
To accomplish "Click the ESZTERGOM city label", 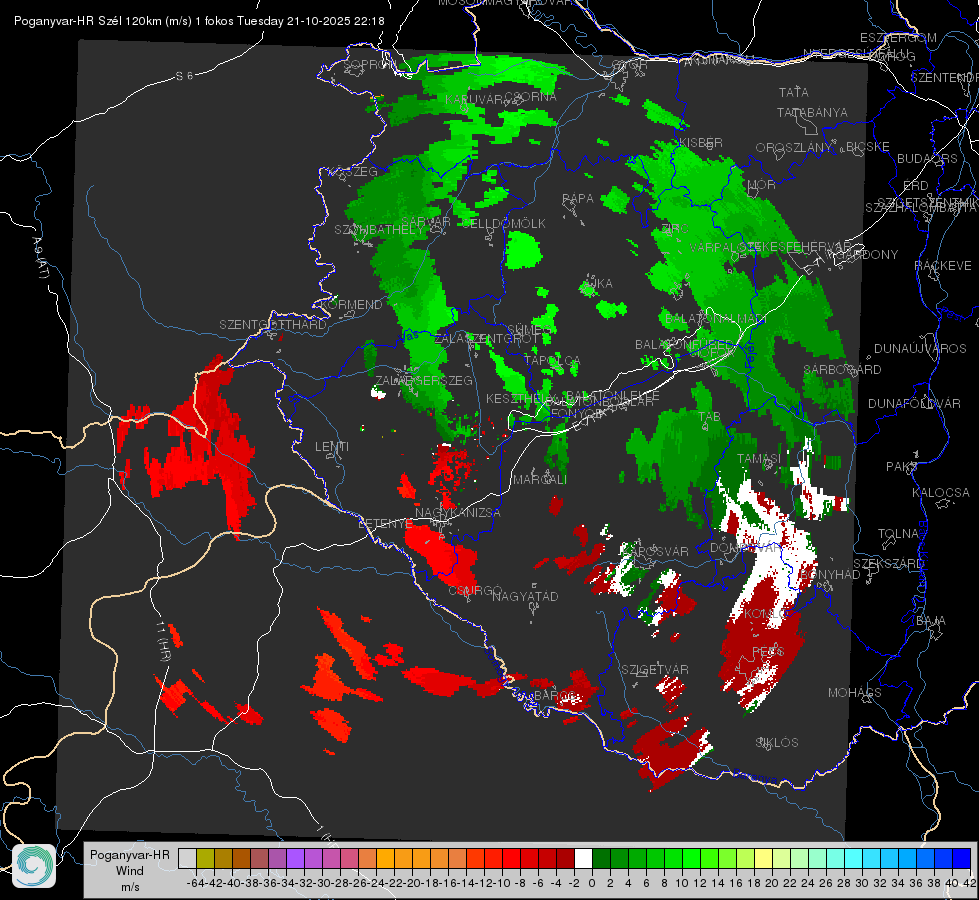I will pyautogui.click(x=898, y=38).
